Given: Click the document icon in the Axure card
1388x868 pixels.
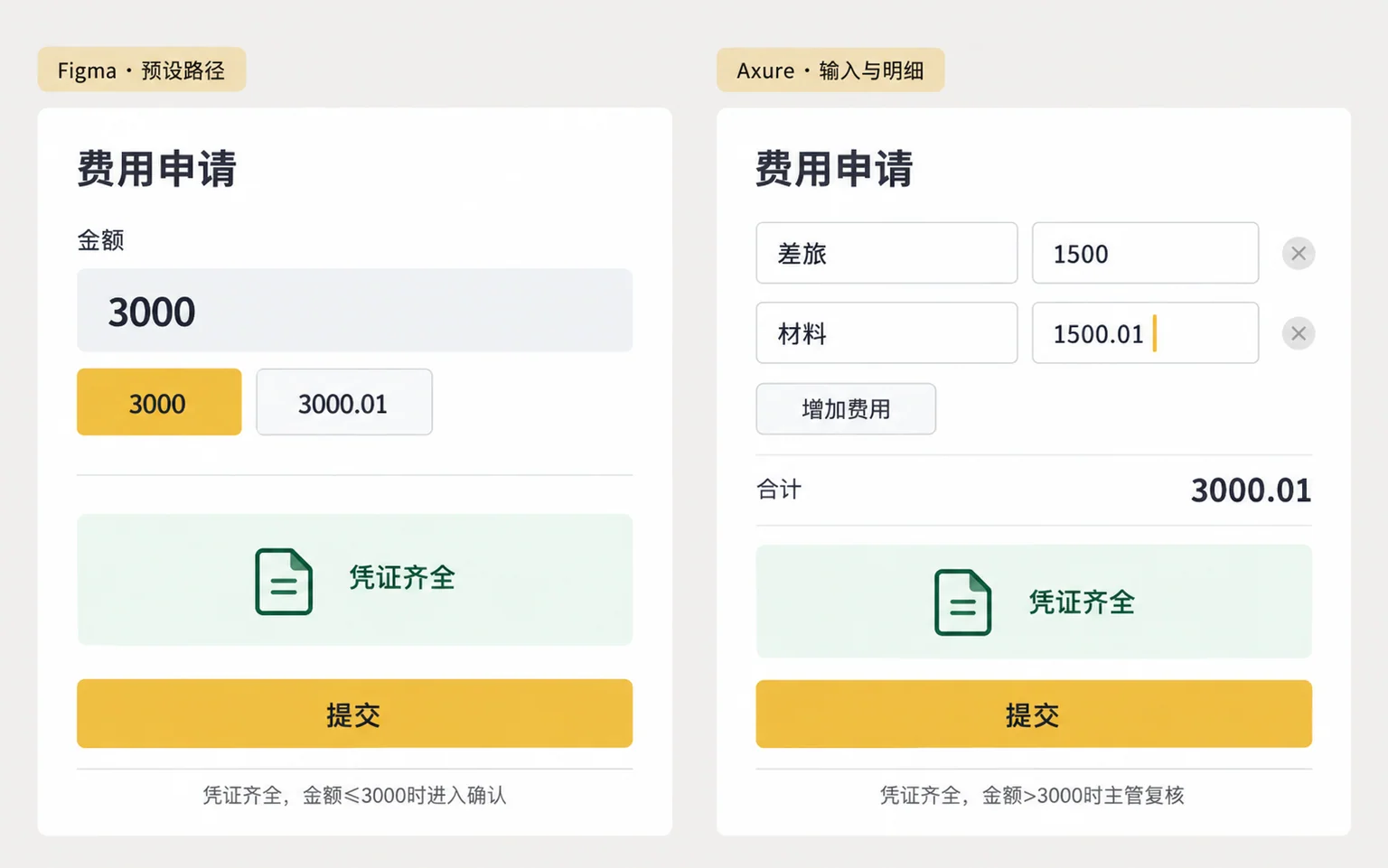Looking at the screenshot, I should tap(962, 602).
